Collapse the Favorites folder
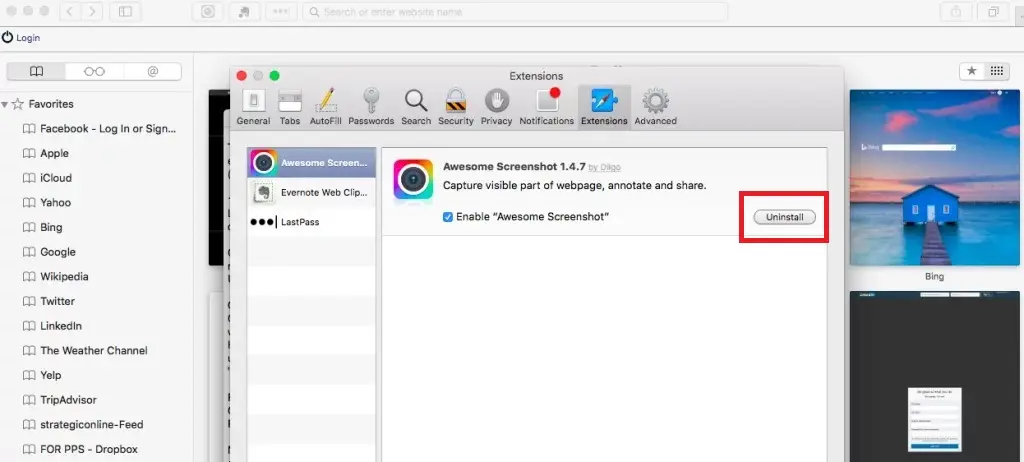The image size is (1024, 462). tap(5, 104)
